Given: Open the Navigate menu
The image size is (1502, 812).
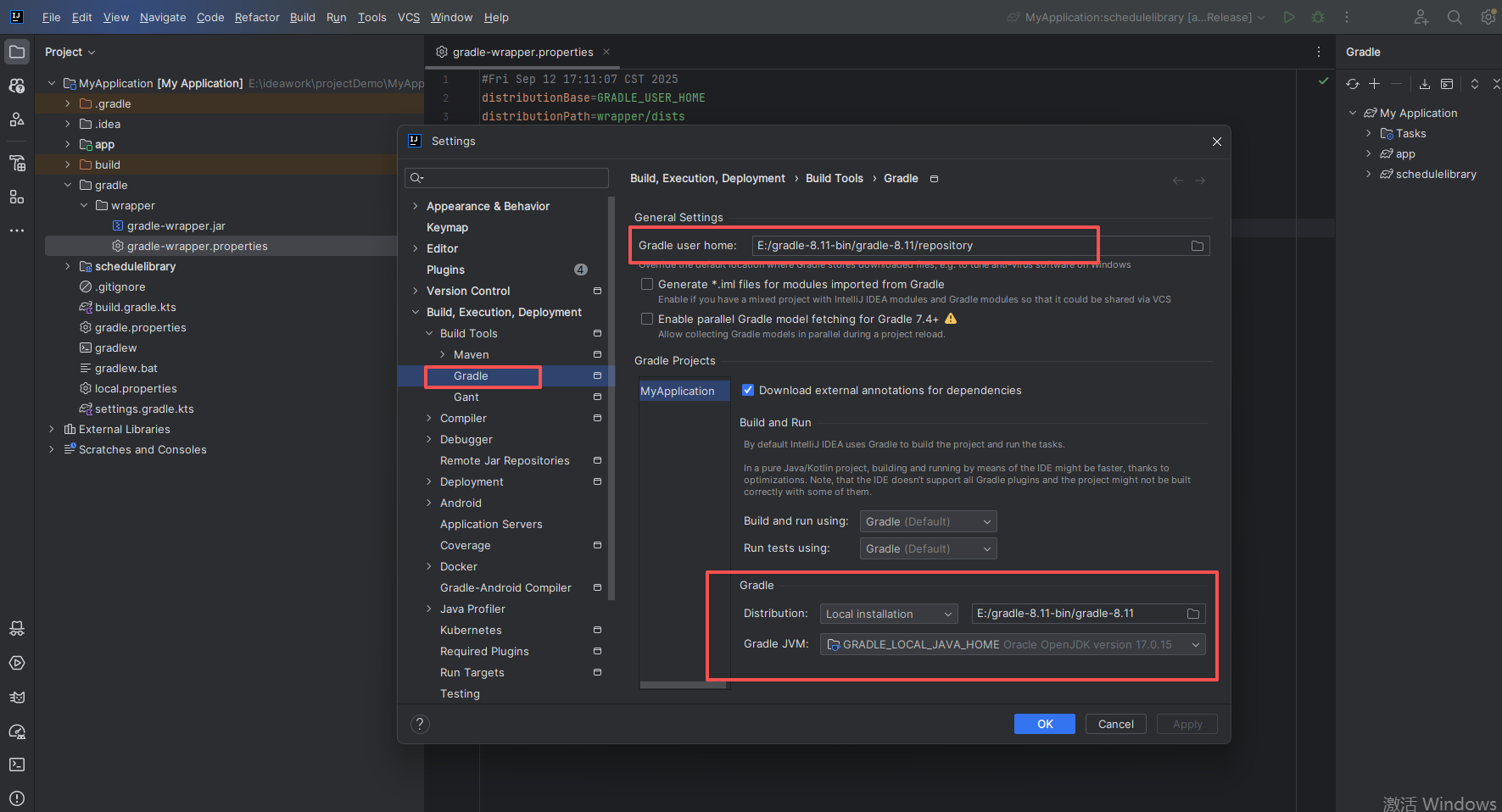Looking at the screenshot, I should (x=163, y=17).
